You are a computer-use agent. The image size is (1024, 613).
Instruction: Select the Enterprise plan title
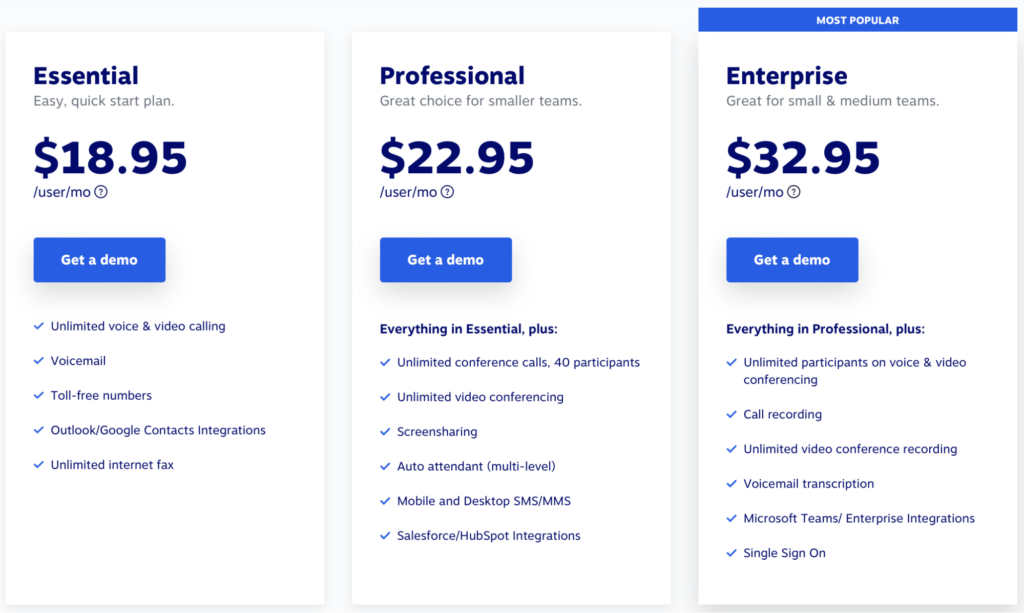(x=786, y=76)
